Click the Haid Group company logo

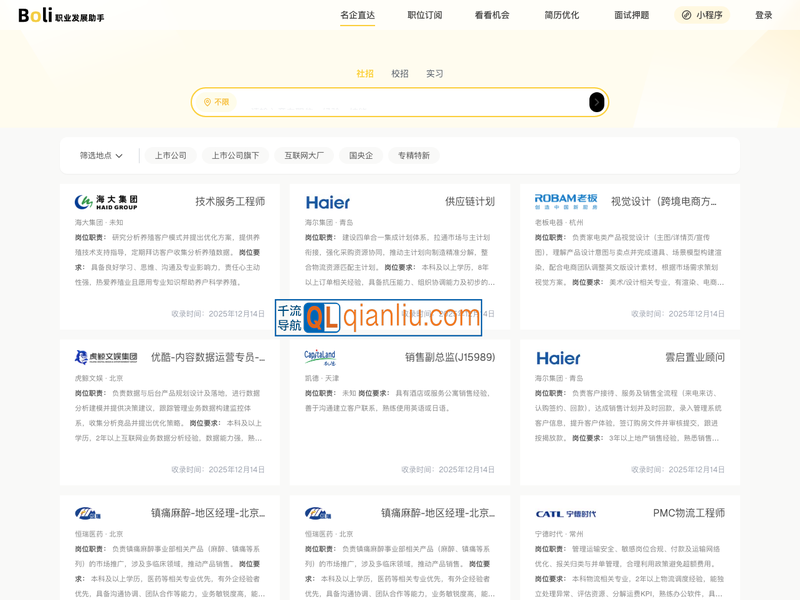106,202
